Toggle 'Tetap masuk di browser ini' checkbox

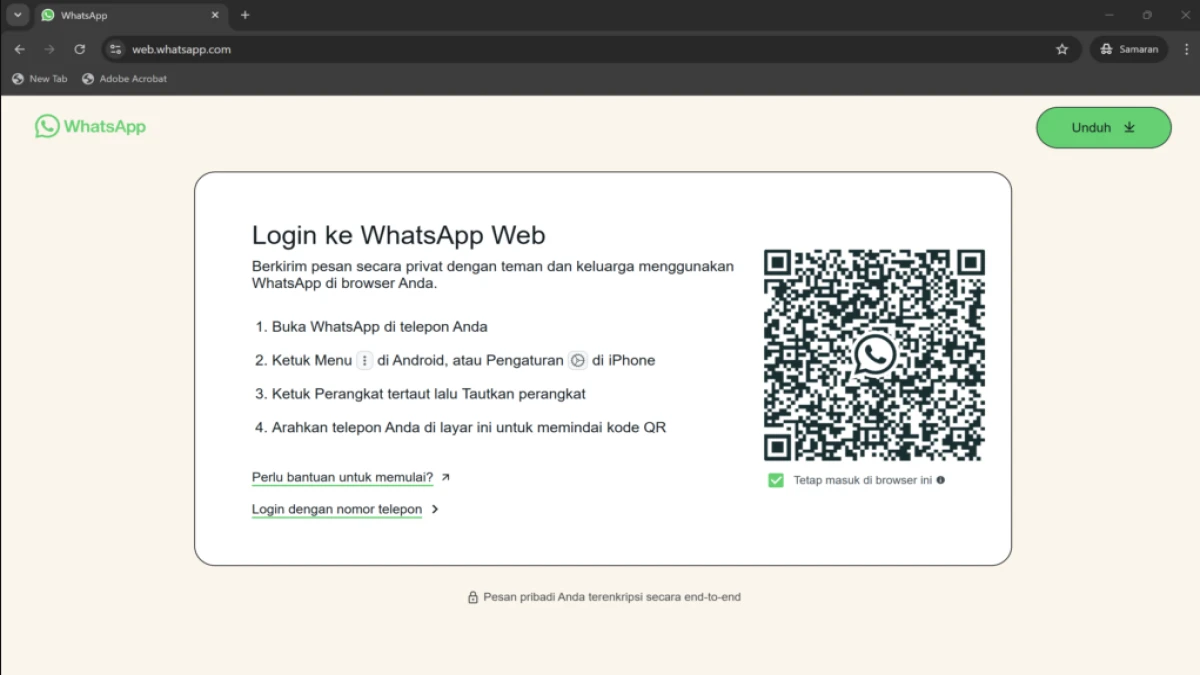(x=776, y=480)
